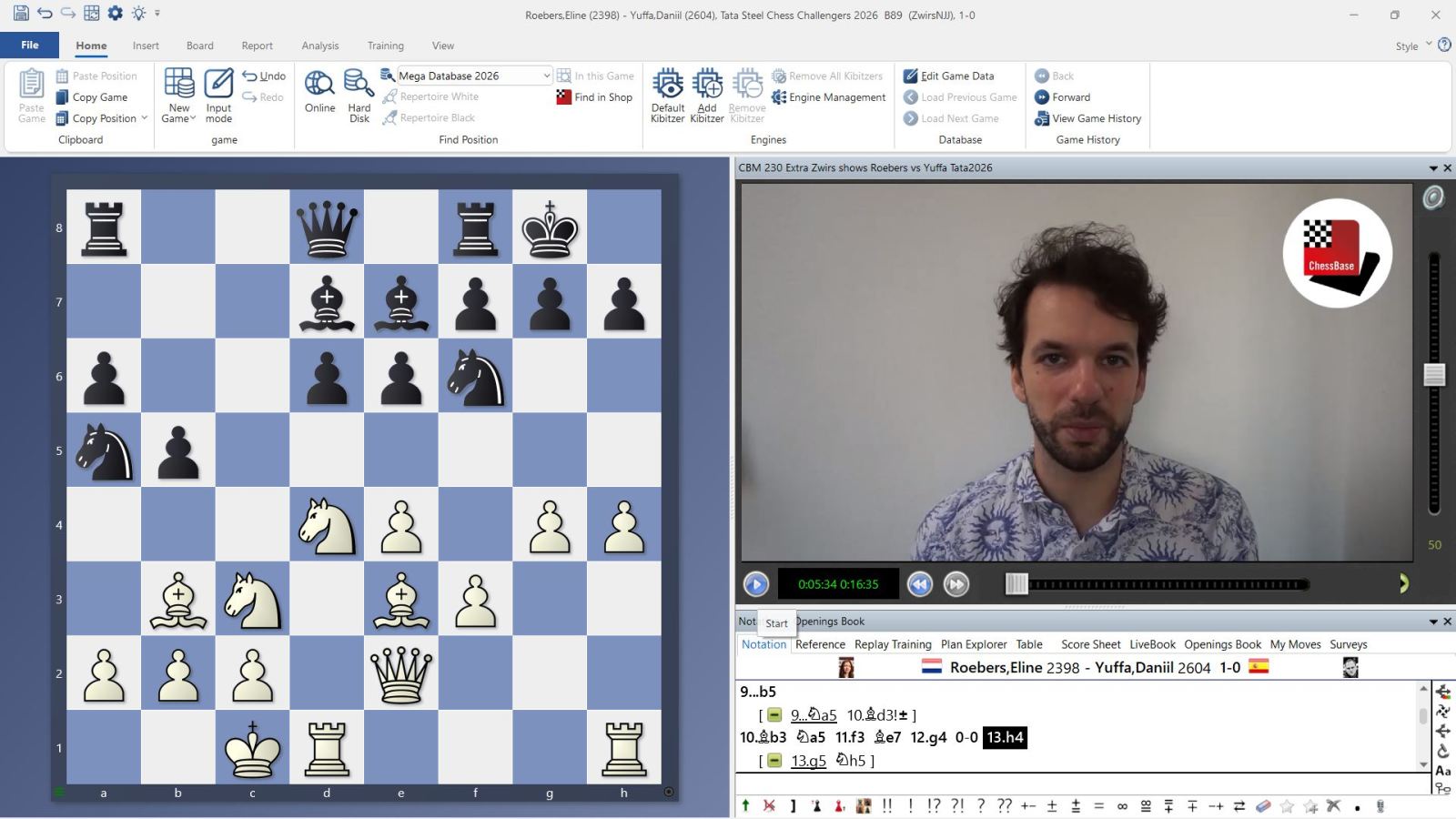Open the Openings Book tab

coord(1222,644)
